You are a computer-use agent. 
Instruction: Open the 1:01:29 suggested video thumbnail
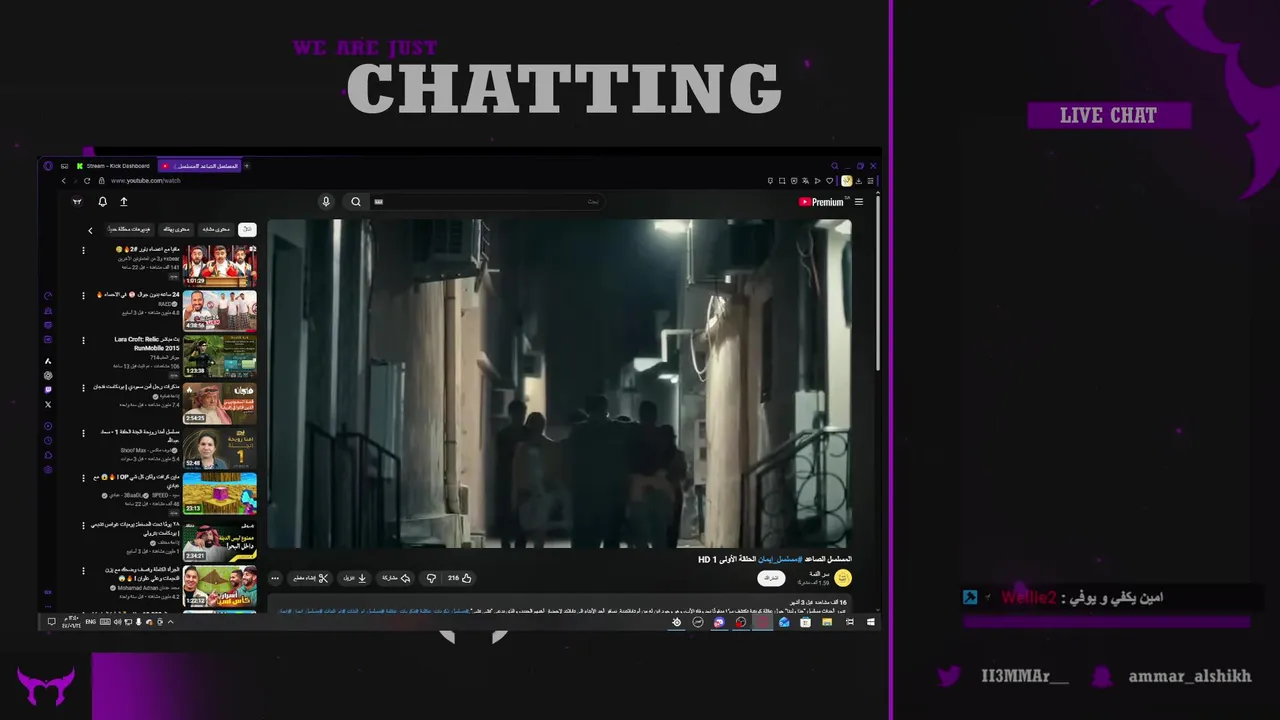tap(219, 266)
